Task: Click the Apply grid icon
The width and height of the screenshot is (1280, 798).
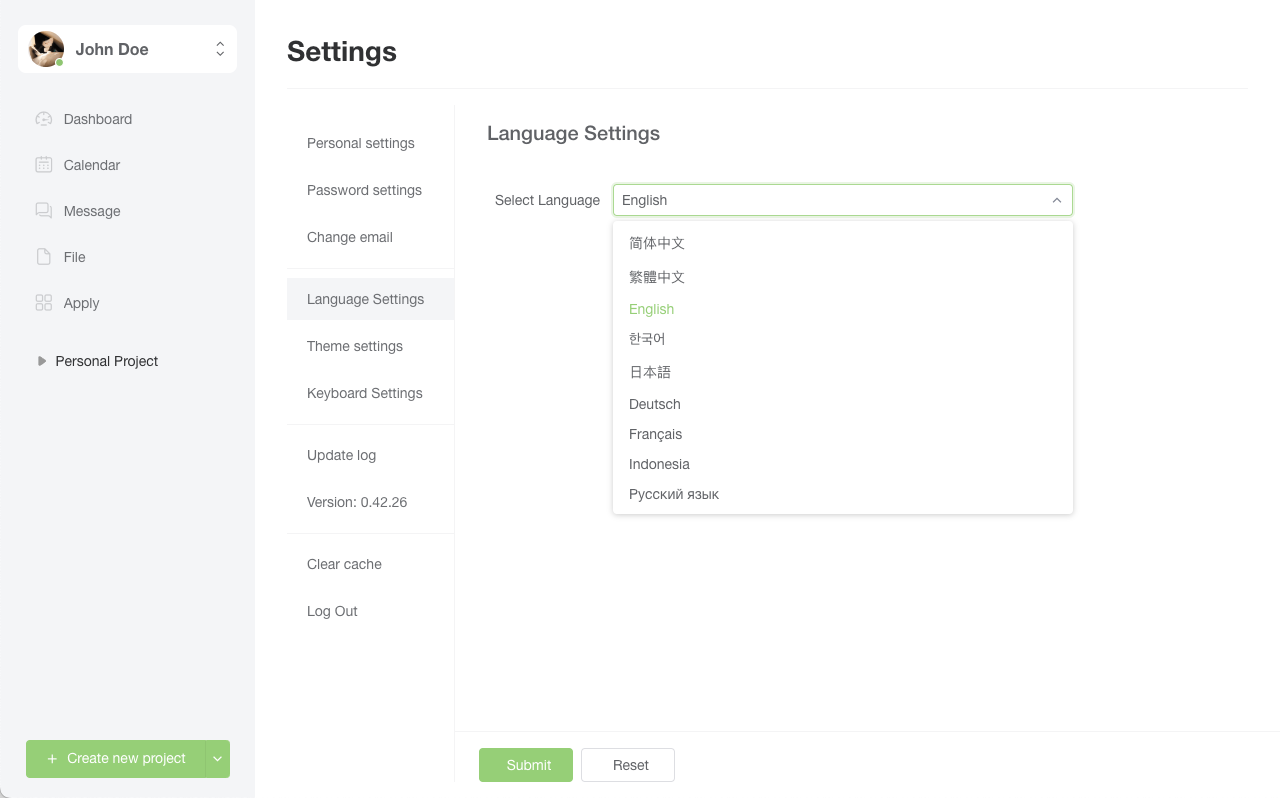Action: click(43, 303)
